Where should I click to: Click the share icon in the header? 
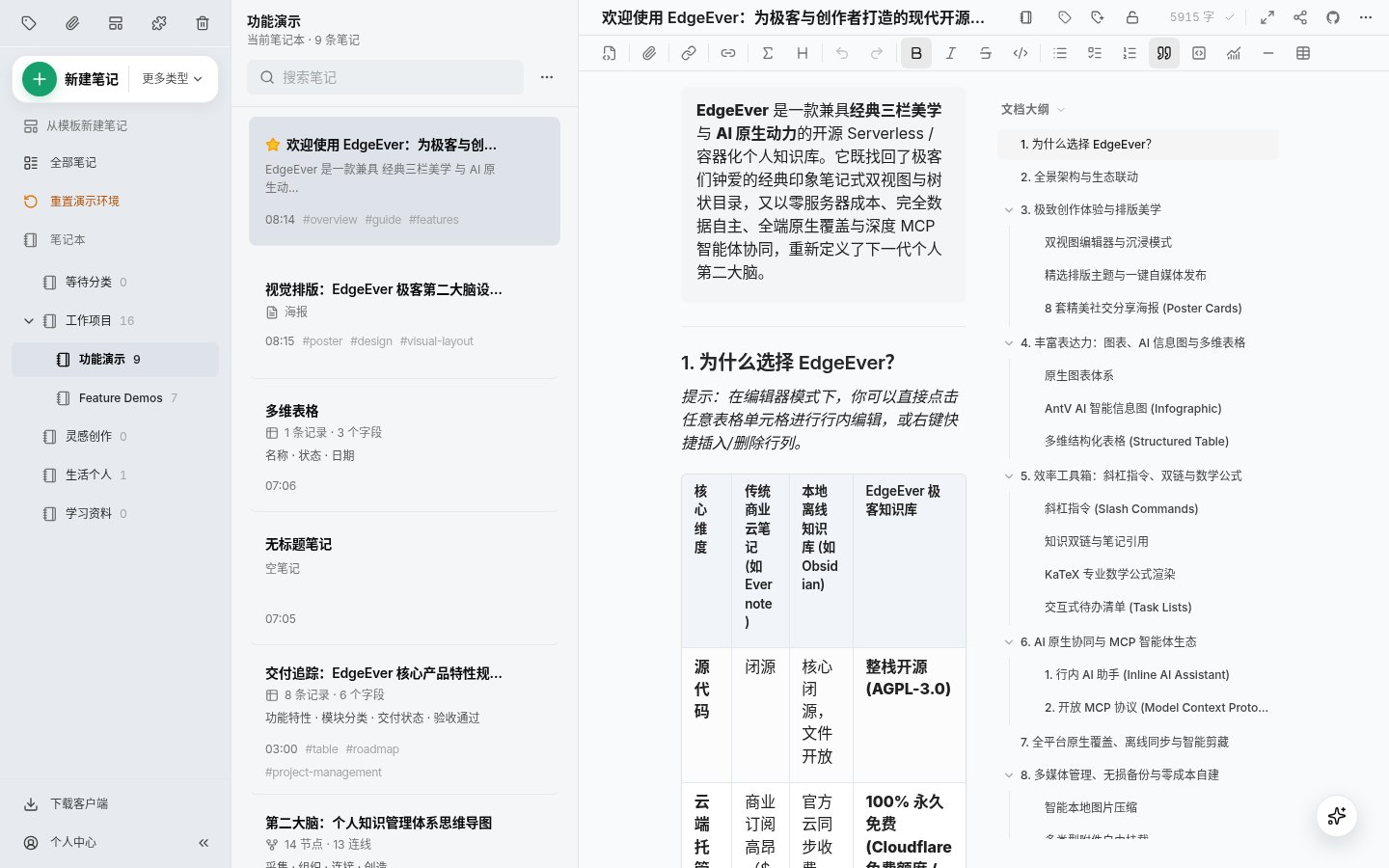click(x=1300, y=17)
